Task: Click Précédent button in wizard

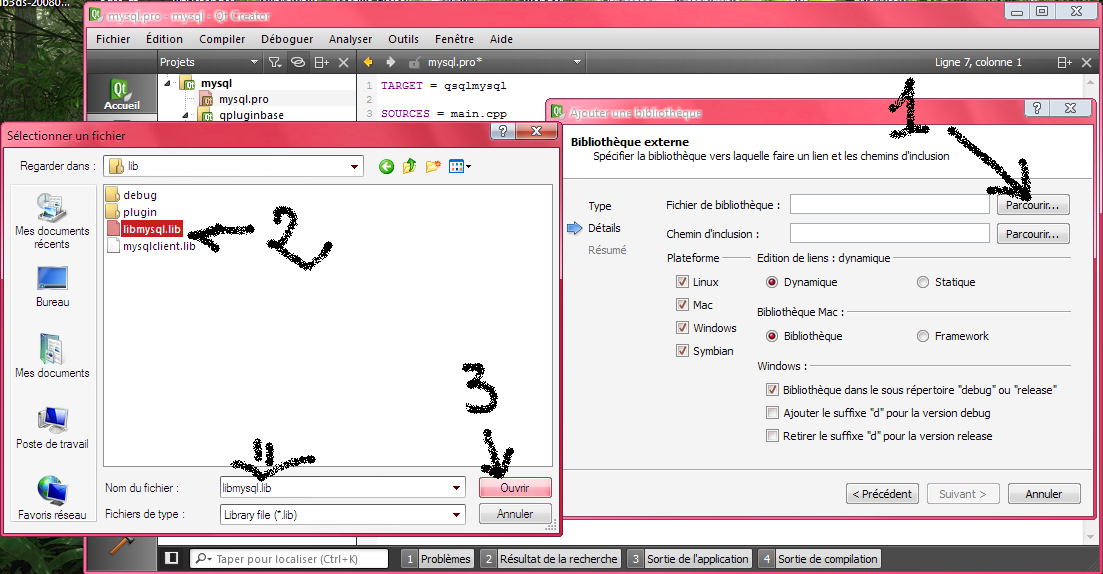Action: (x=882, y=494)
